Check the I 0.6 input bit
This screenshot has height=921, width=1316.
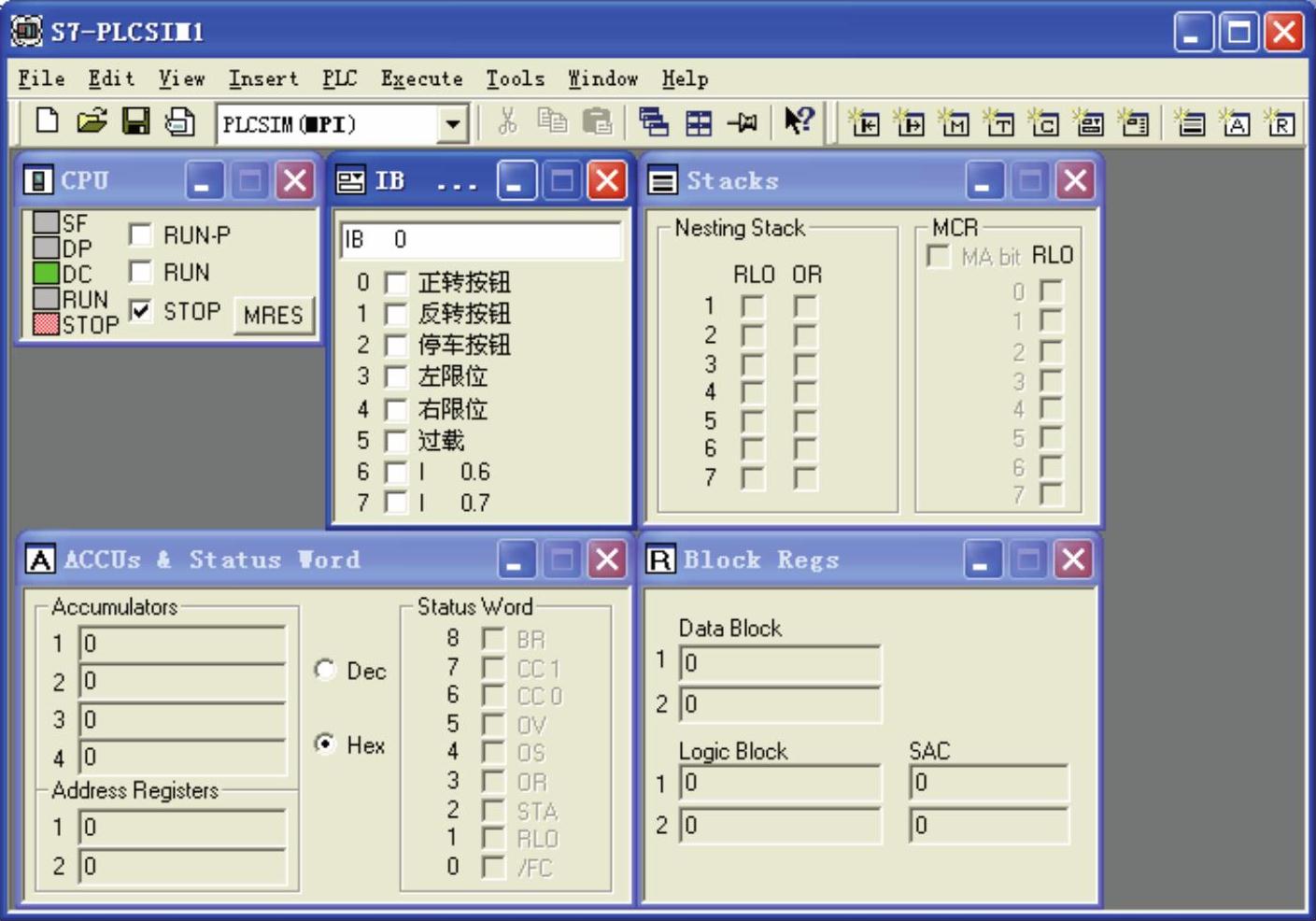(396, 472)
